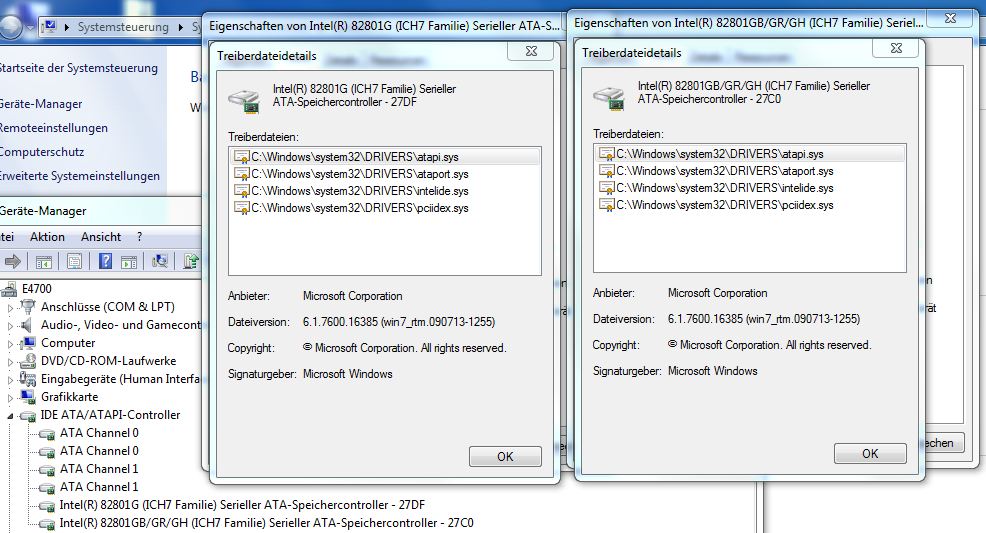Open the breadcrumb arrow after Systemsteuerung
Viewport: 986px width, 533px height.
pos(180,27)
